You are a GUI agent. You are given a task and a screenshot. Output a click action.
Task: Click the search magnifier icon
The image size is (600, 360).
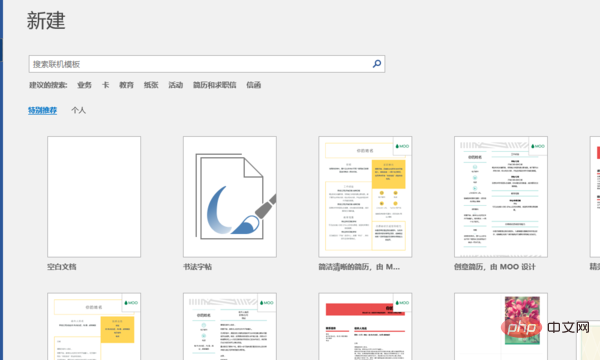tap(377, 64)
